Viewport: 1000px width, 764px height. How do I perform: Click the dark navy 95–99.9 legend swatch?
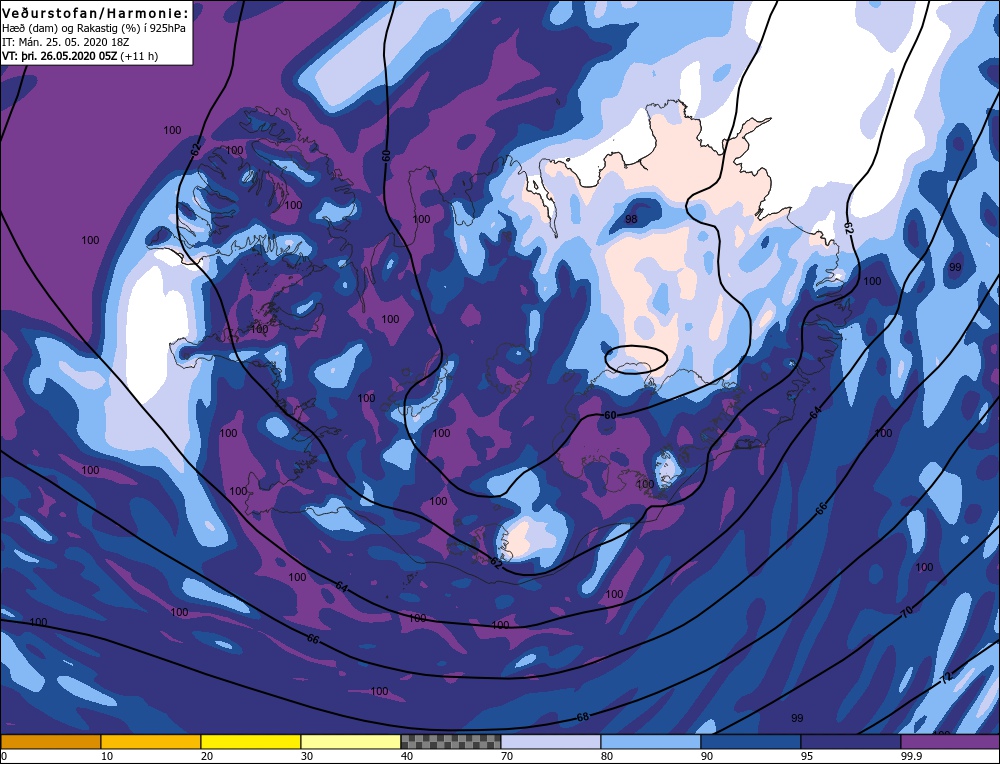click(851, 741)
